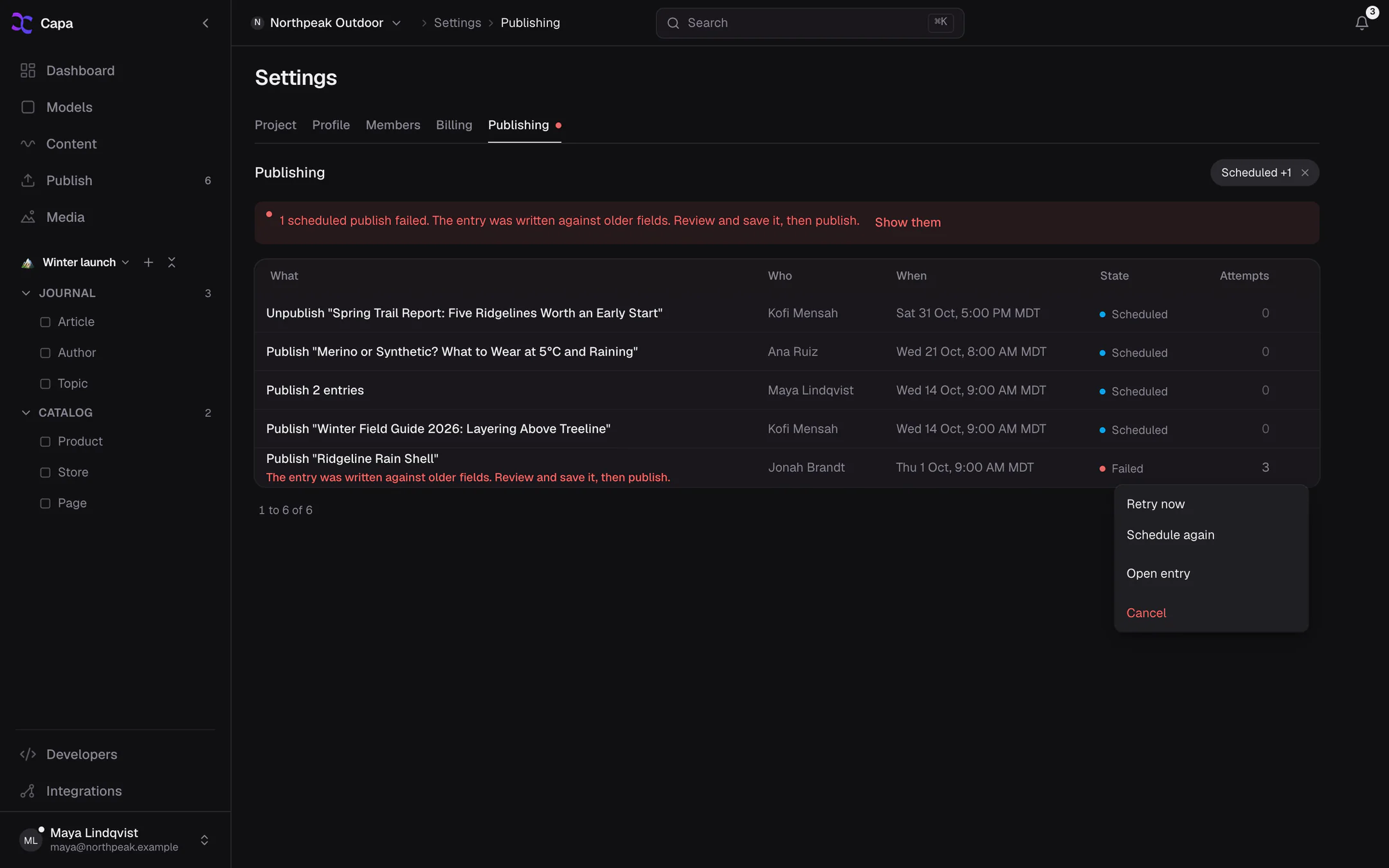The image size is (1389, 868).
Task: Open Northpeak Outdoor project dropdown
Action: [327, 23]
